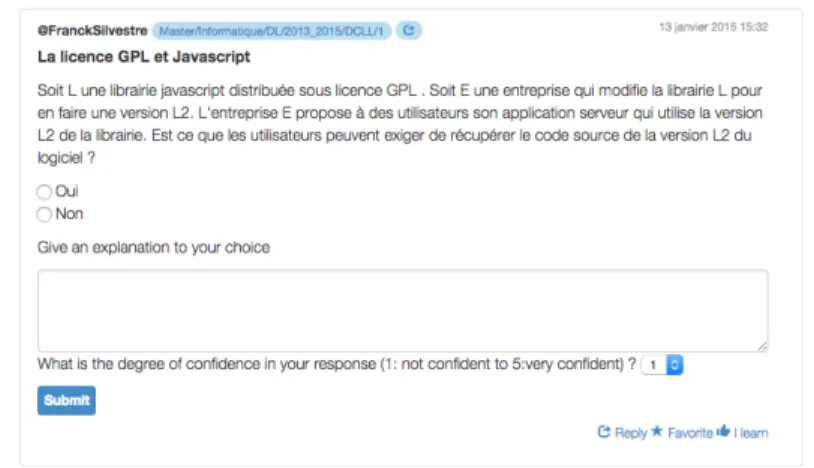This screenshot has height=468, width=814.
Task: Click the resize handle of the text area
Action: pyautogui.click(x=762, y=346)
